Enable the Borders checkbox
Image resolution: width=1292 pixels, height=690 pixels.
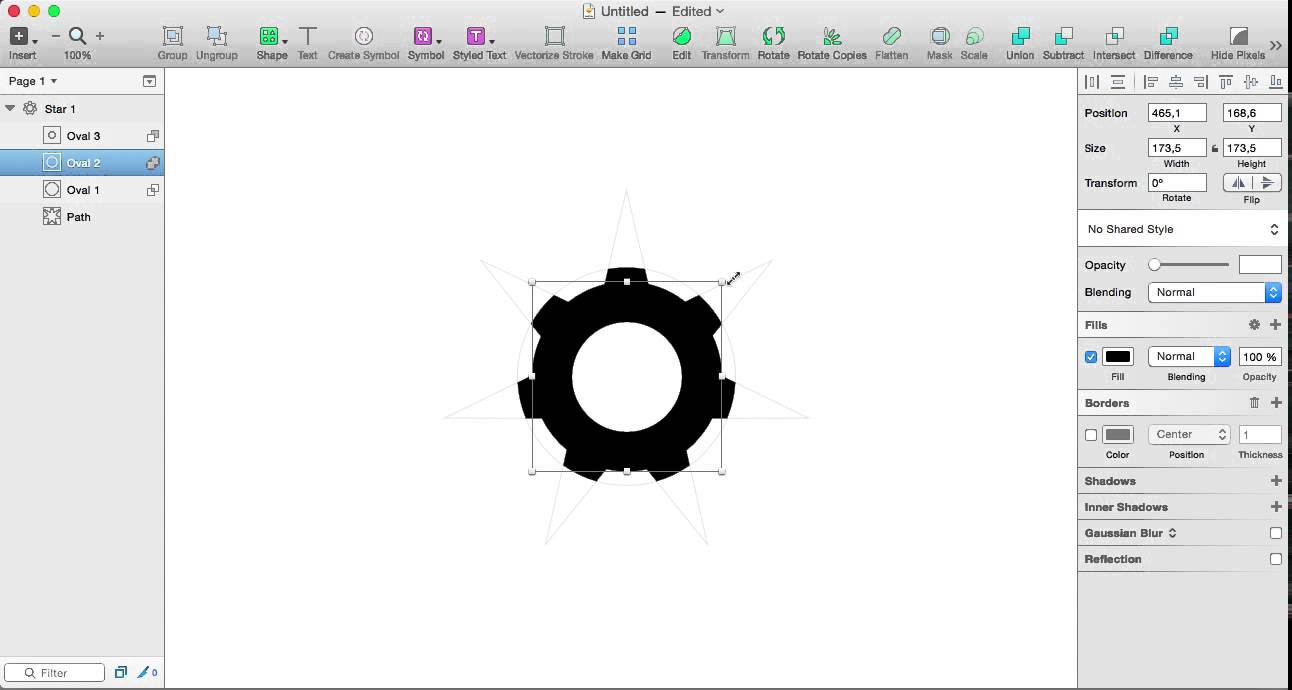tap(1091, 435)
